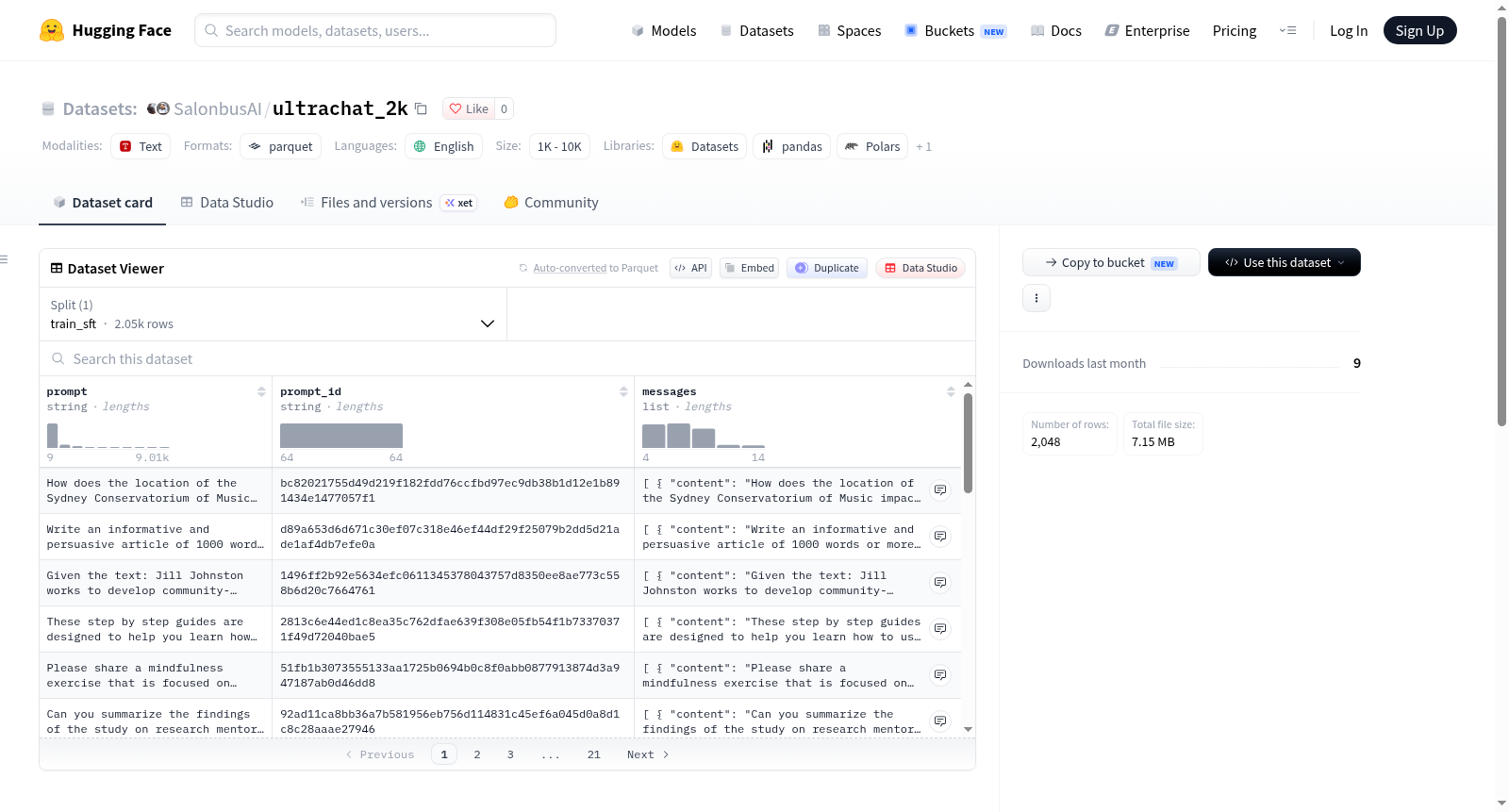
Task: Click the Embed button
Action: 750,268
